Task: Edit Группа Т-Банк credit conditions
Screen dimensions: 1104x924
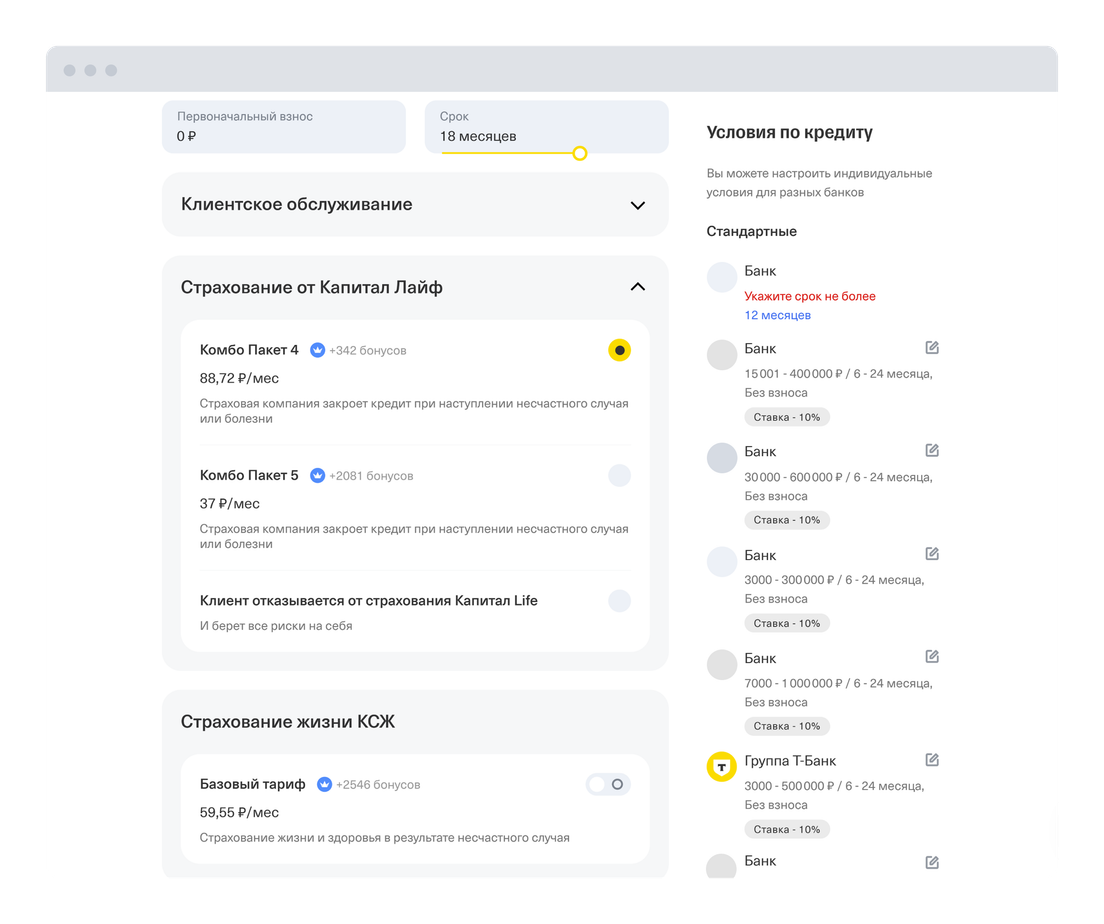Action: (932, 760)
